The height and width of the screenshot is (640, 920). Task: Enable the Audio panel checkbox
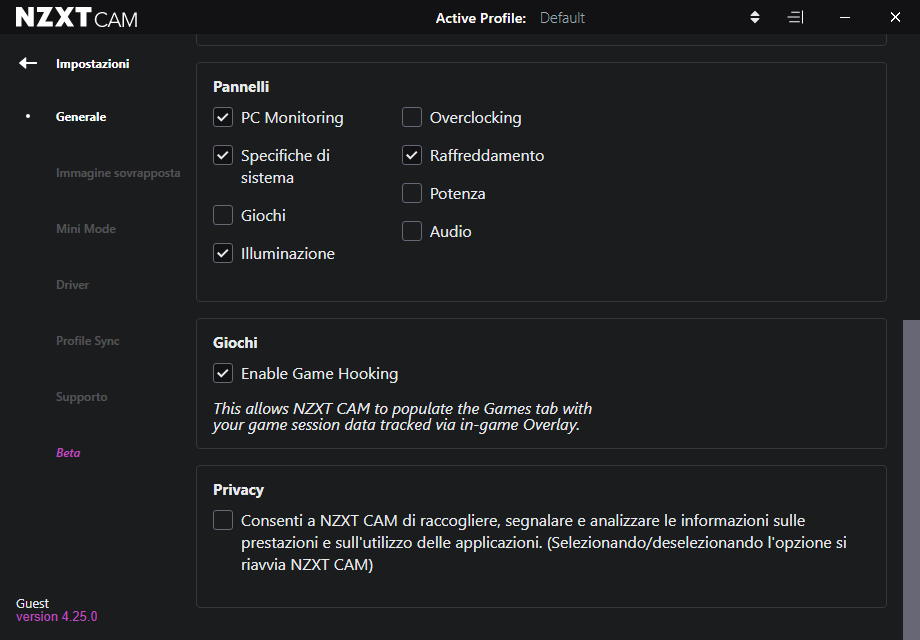pyautogui.click(x=412, y=232)
